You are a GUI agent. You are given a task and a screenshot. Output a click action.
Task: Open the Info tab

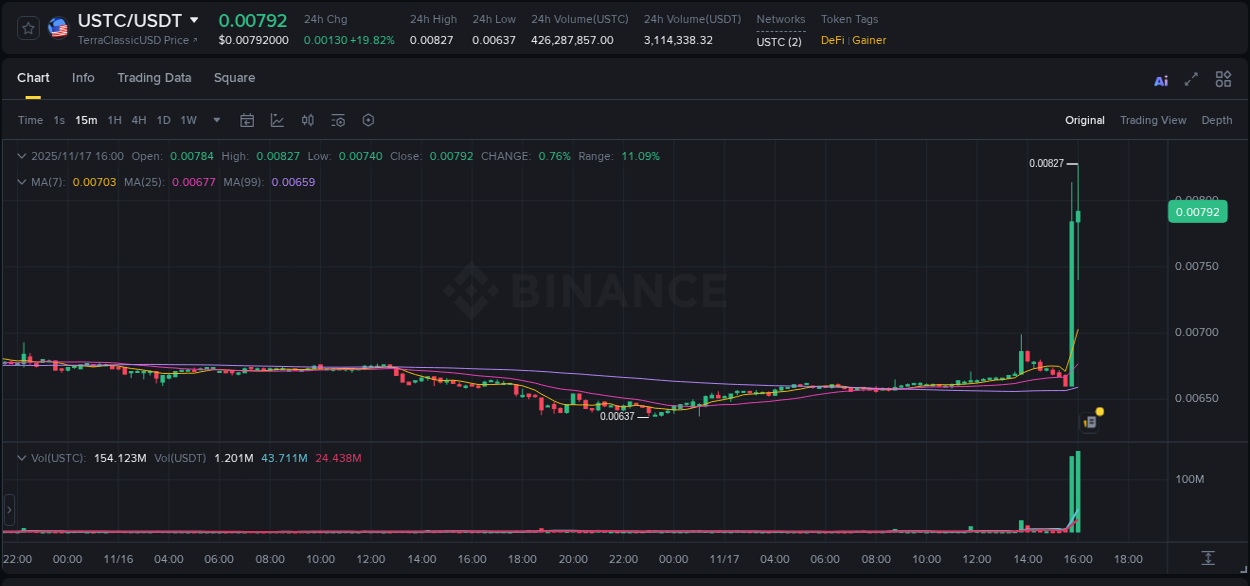[83, 78]
